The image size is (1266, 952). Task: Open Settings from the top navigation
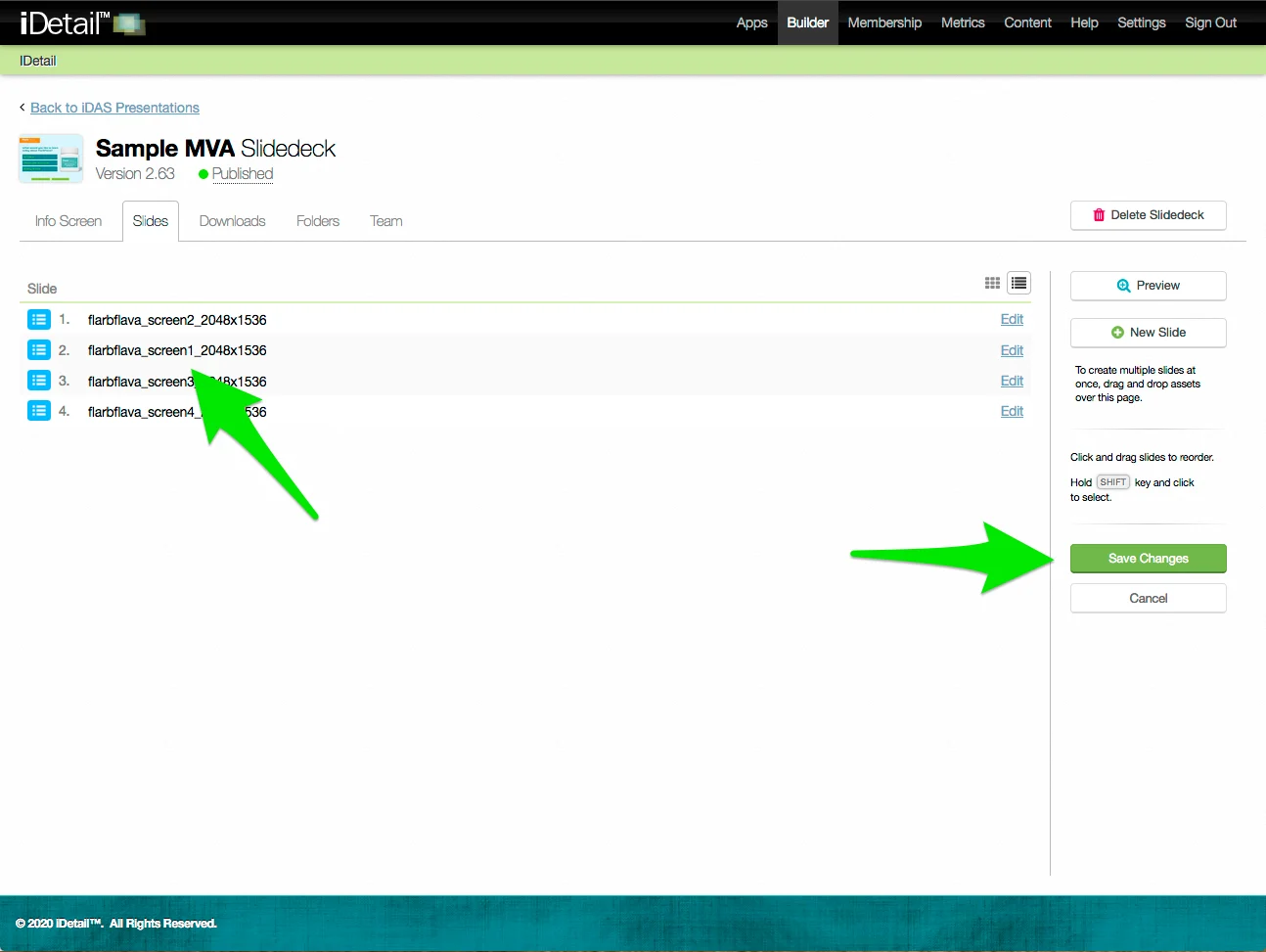click(x=1142, y=23)
